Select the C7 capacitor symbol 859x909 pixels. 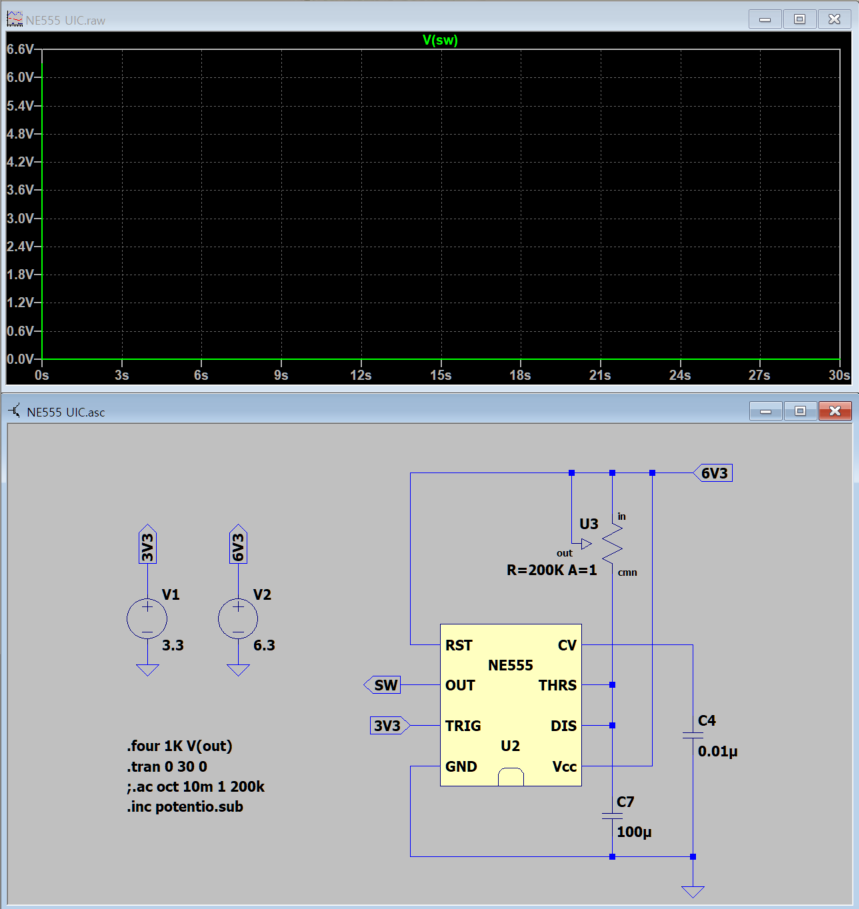click(x=611, y=816)
